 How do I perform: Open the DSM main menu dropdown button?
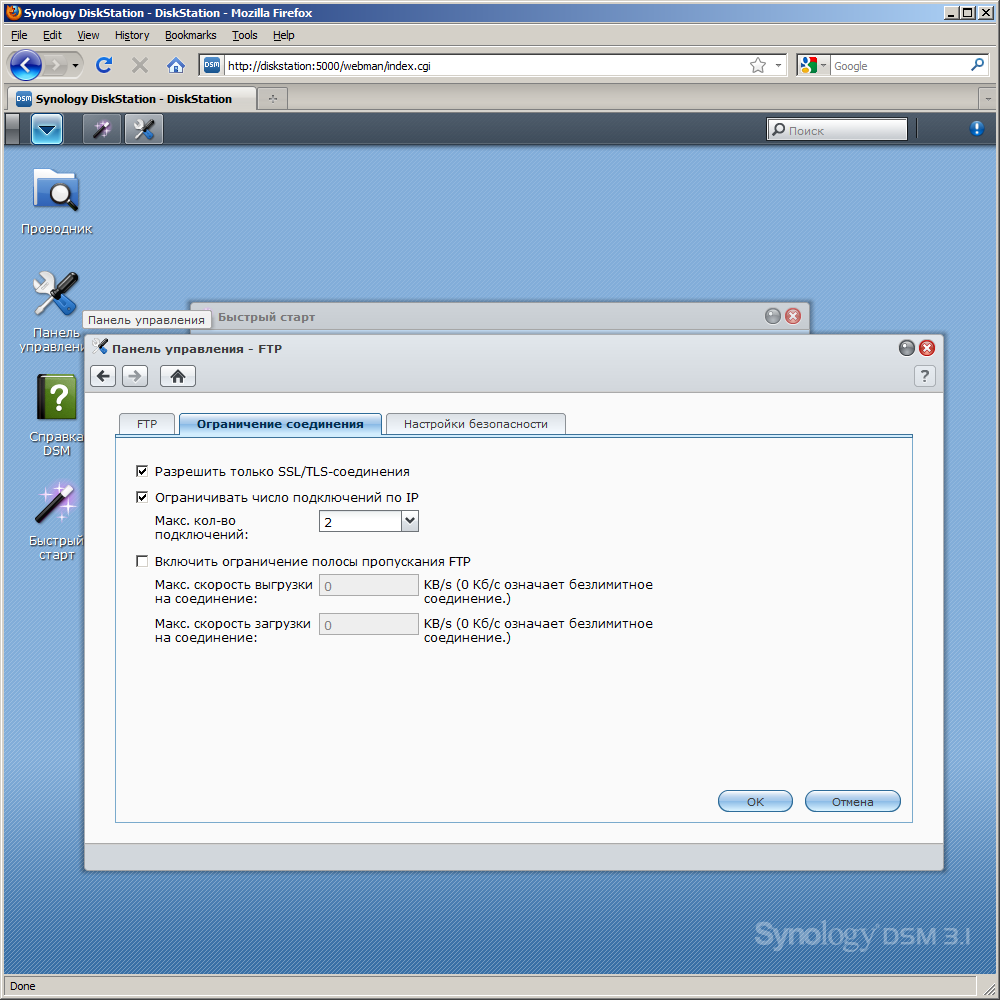(47, 129)
